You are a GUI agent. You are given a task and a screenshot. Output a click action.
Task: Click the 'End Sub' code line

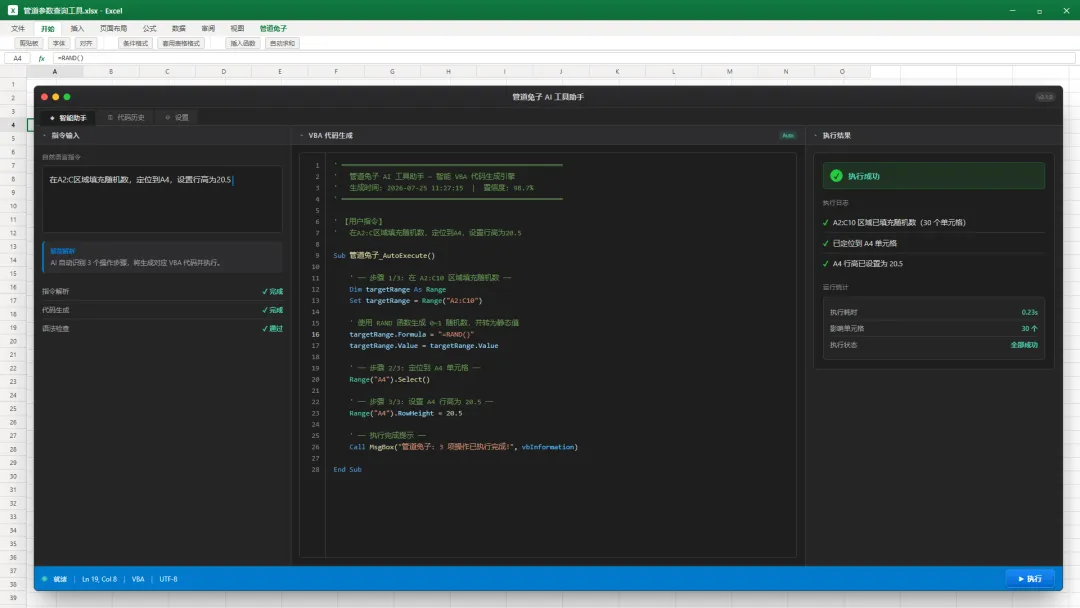[x=347, y=470]
